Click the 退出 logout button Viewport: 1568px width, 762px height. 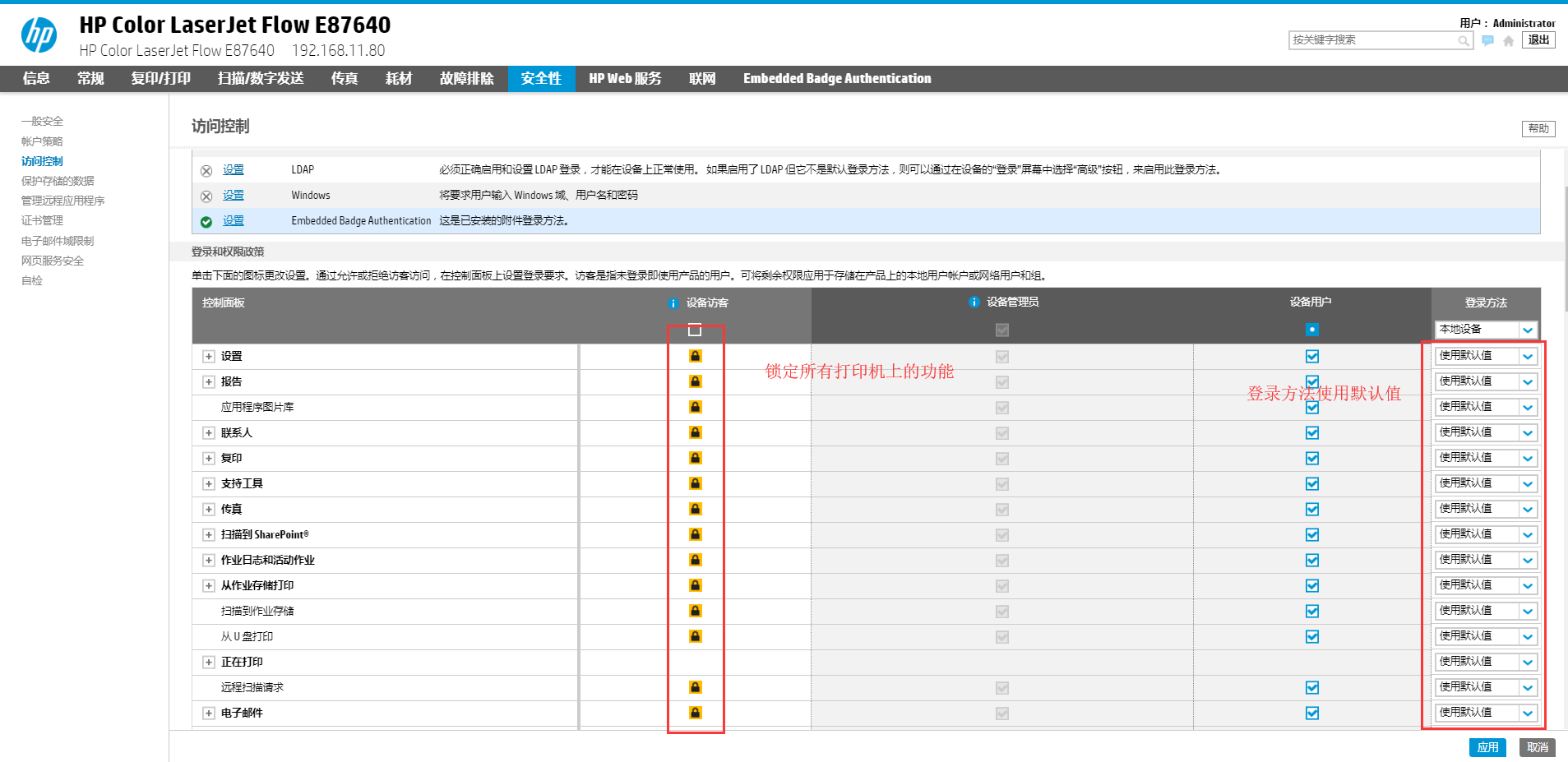click(x=1538, y=39)
